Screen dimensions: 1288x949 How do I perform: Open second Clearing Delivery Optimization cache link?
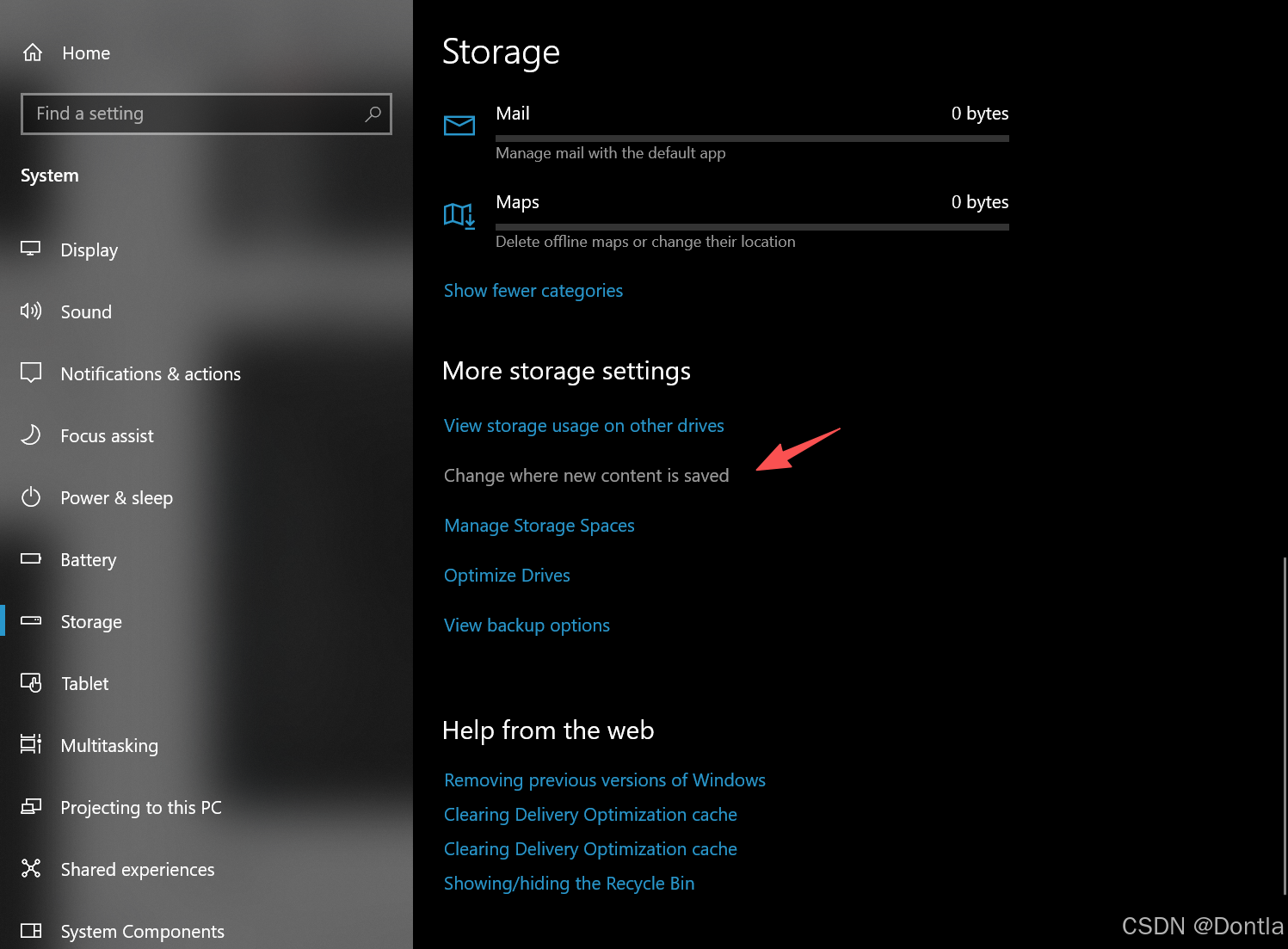click(x=590, y=849)
